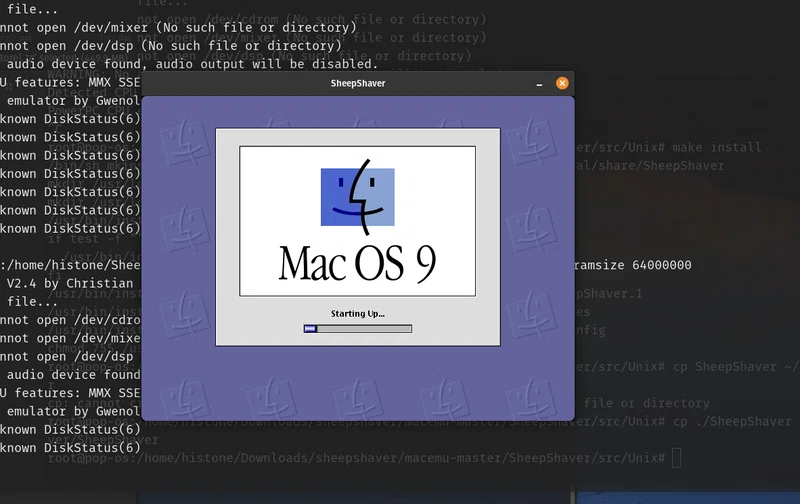Click the Mac OS 9 Finder face logo
800x504 pixels.
tap(358, 196)
